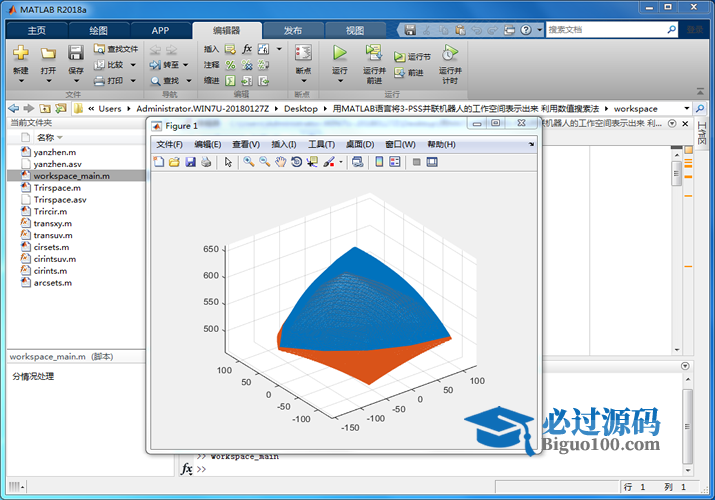Click the Run and Advance icon
715x500 pixels.
tap(374, 53)
